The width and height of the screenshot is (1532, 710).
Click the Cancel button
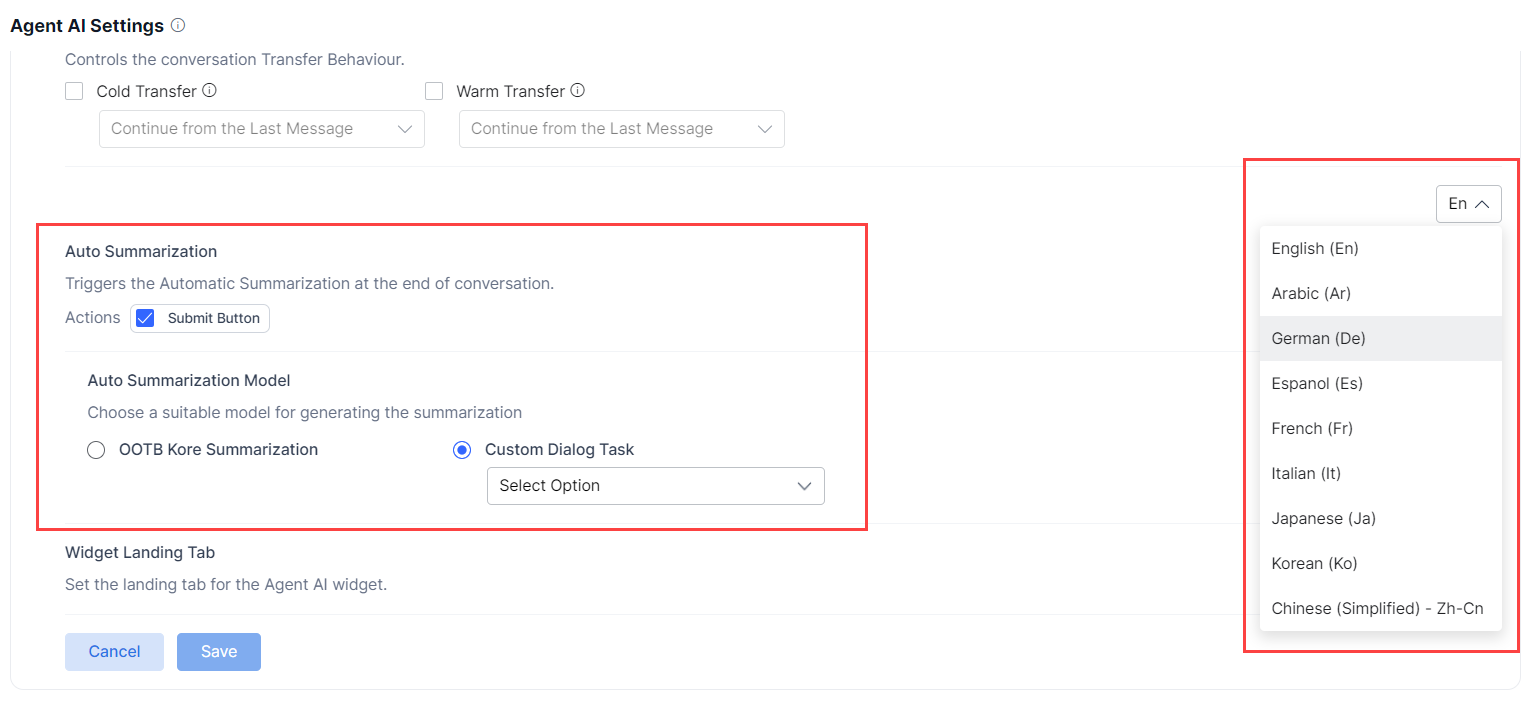tap(114, 652)
